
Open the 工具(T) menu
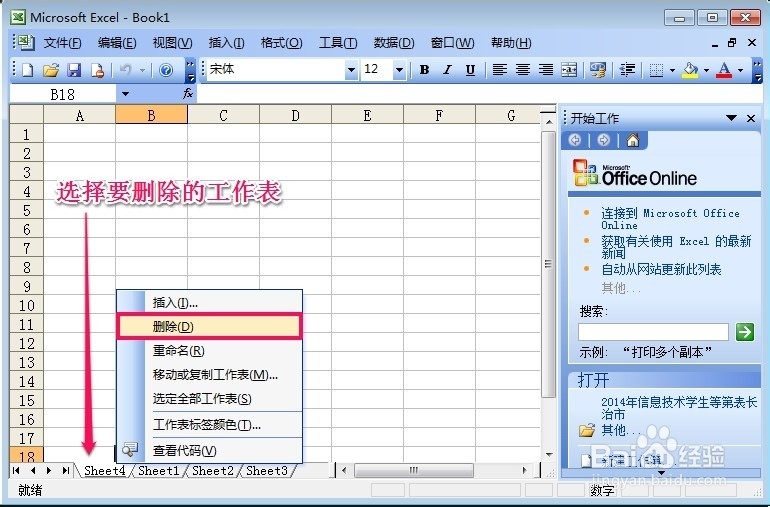pyautogui.click(x=338, y=43)
